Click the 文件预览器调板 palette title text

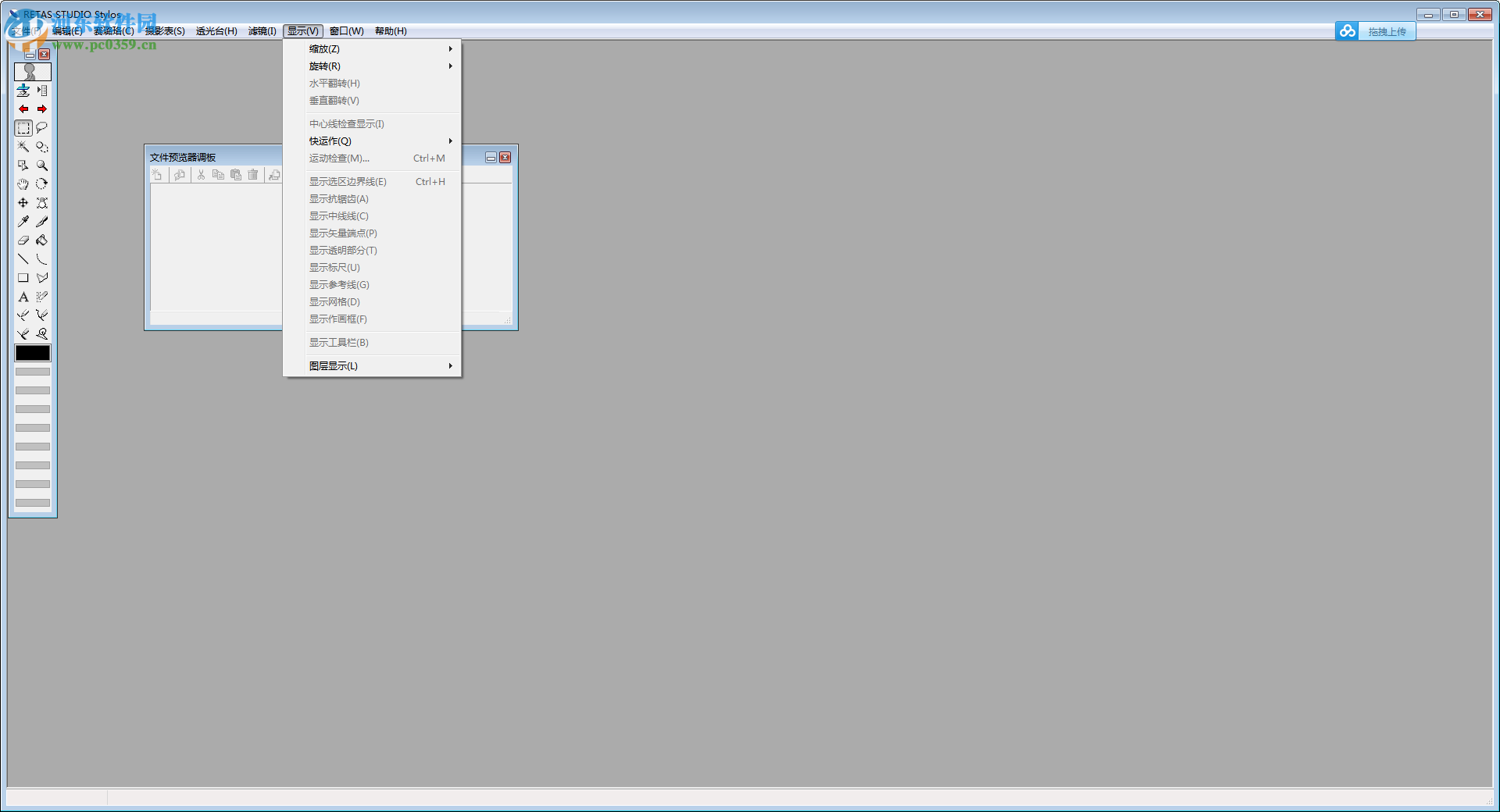coord(183,158)
